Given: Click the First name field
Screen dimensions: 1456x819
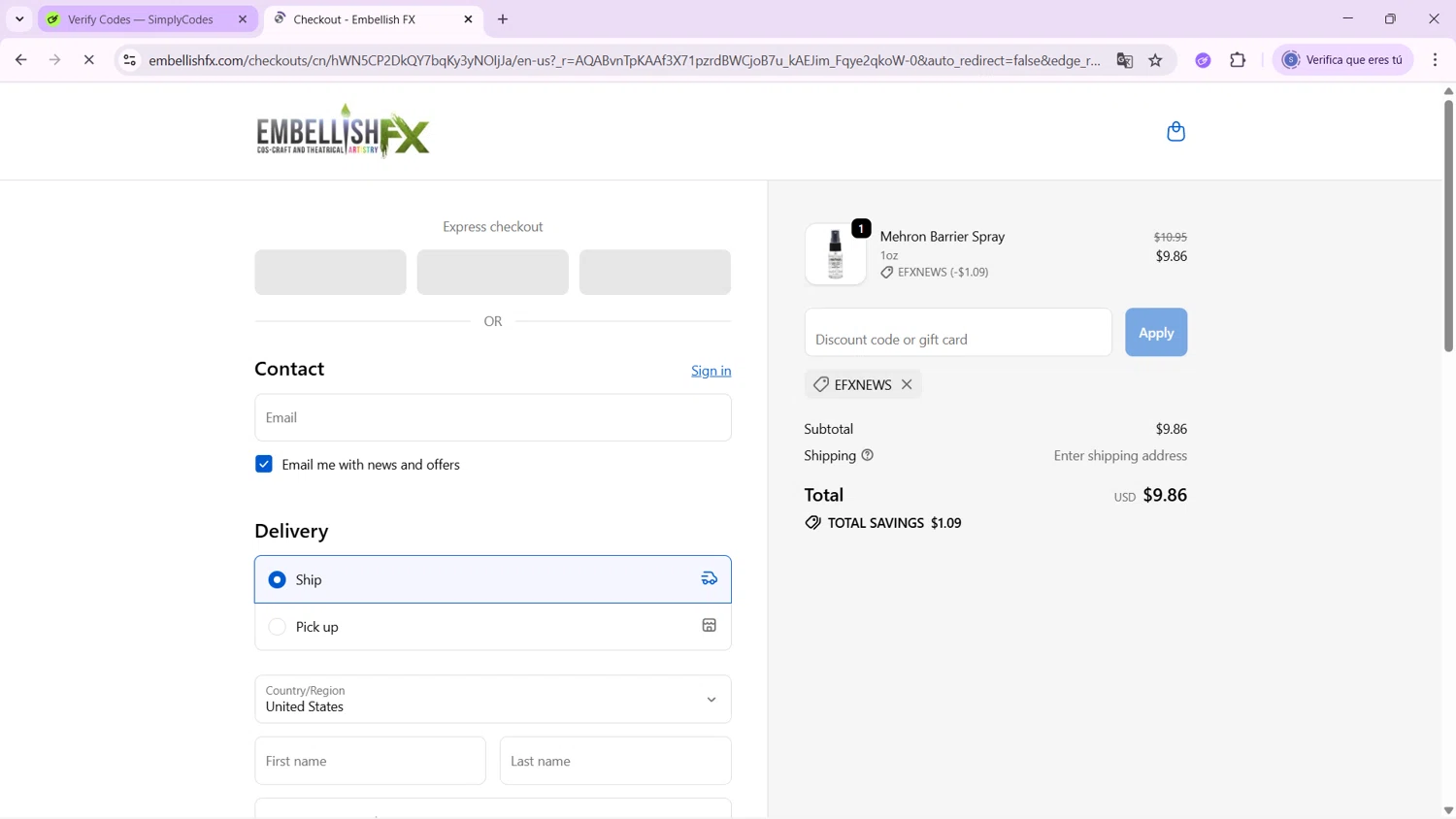Looking at the screenshot, I should [x=370, y=761].
